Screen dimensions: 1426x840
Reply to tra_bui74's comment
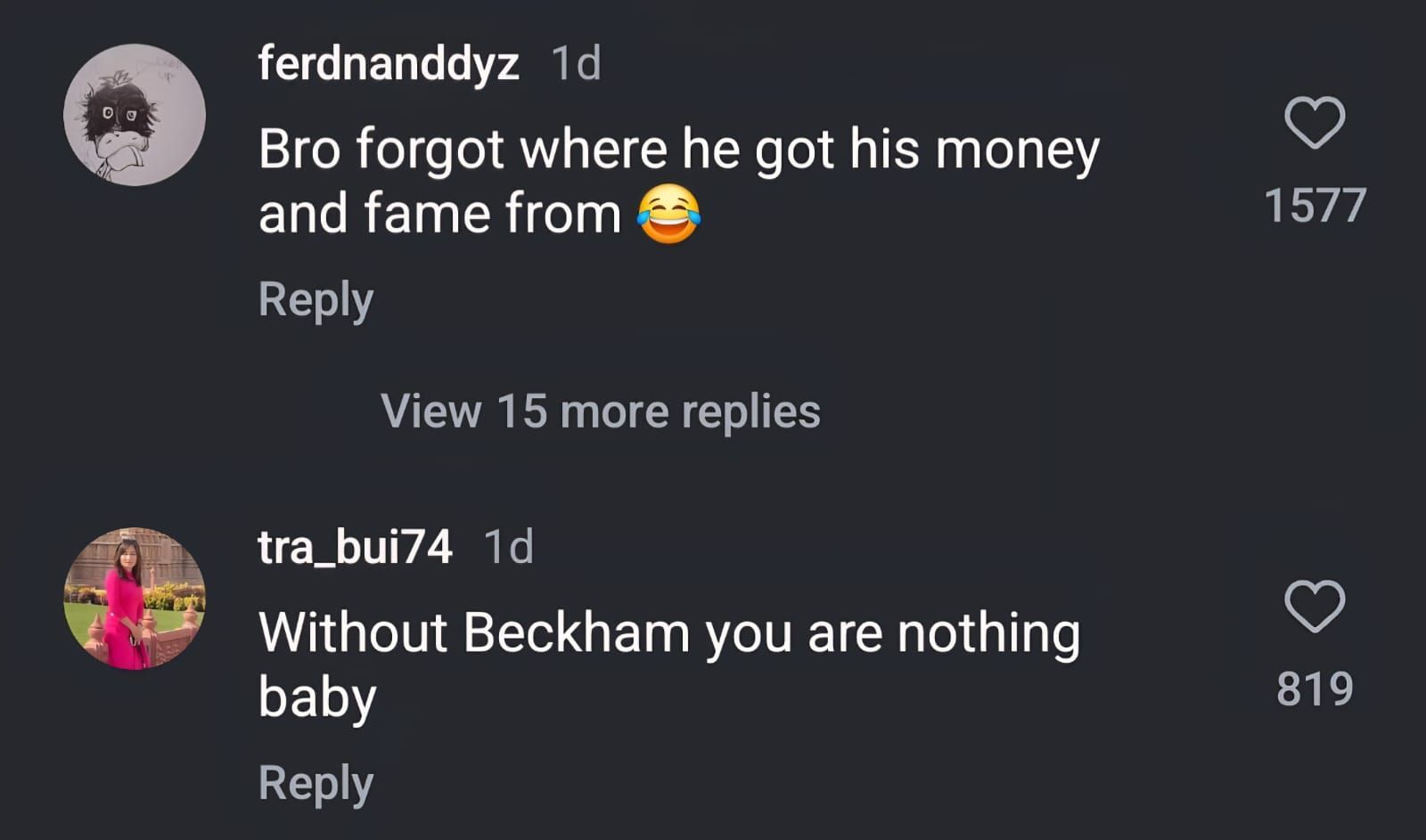tap(316, 784)
